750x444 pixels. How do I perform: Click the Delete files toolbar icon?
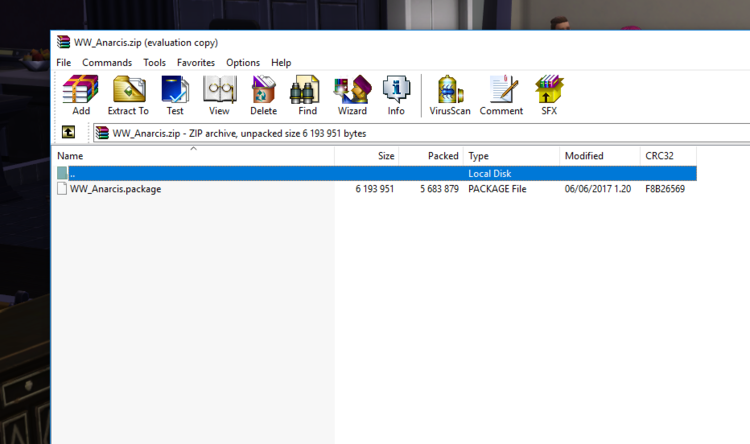click(263, 95)
